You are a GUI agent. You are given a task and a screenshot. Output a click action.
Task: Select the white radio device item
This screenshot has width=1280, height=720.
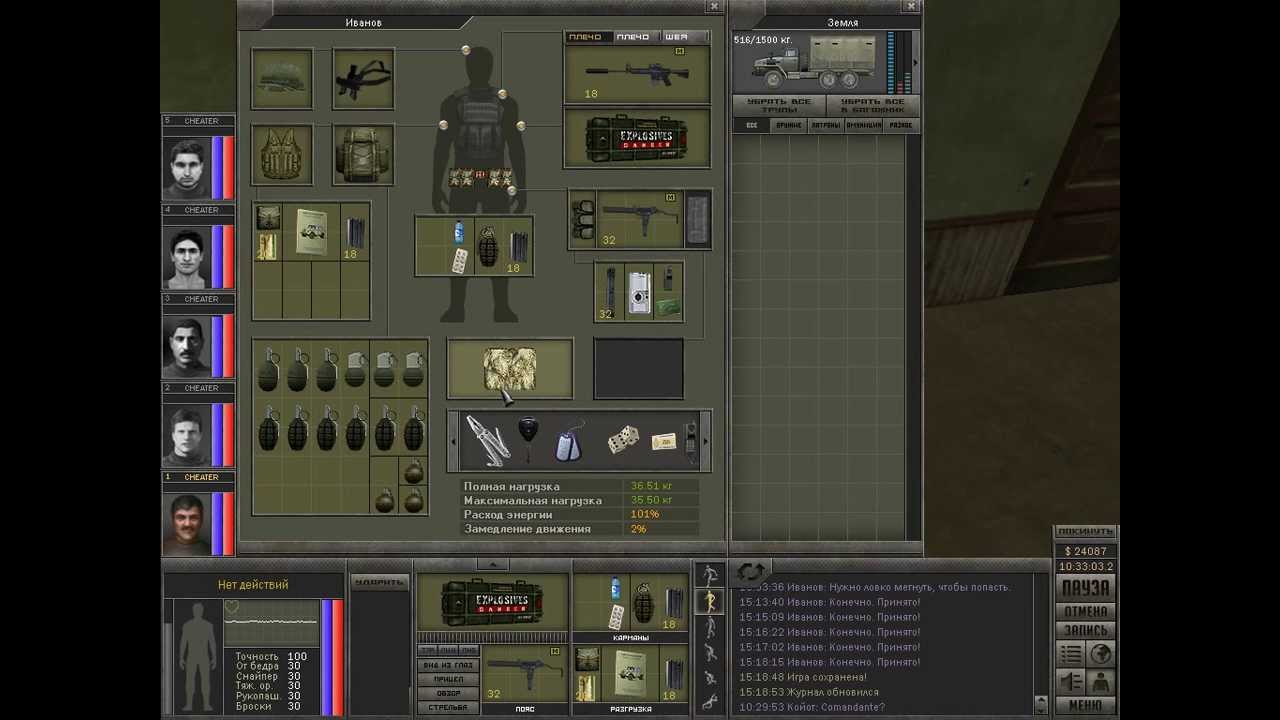640,293
